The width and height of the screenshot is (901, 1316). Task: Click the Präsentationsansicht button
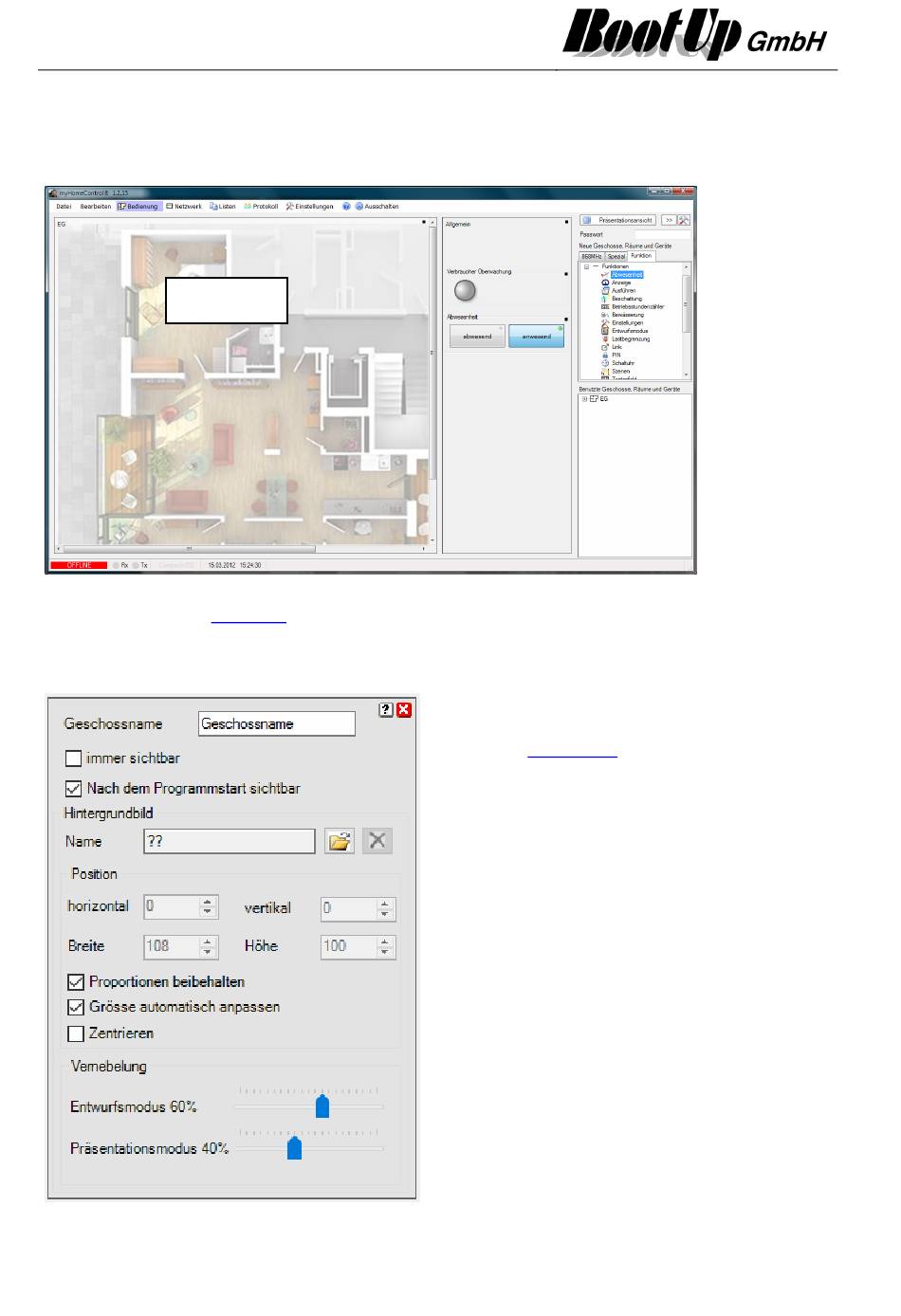[x=617, y=220]
